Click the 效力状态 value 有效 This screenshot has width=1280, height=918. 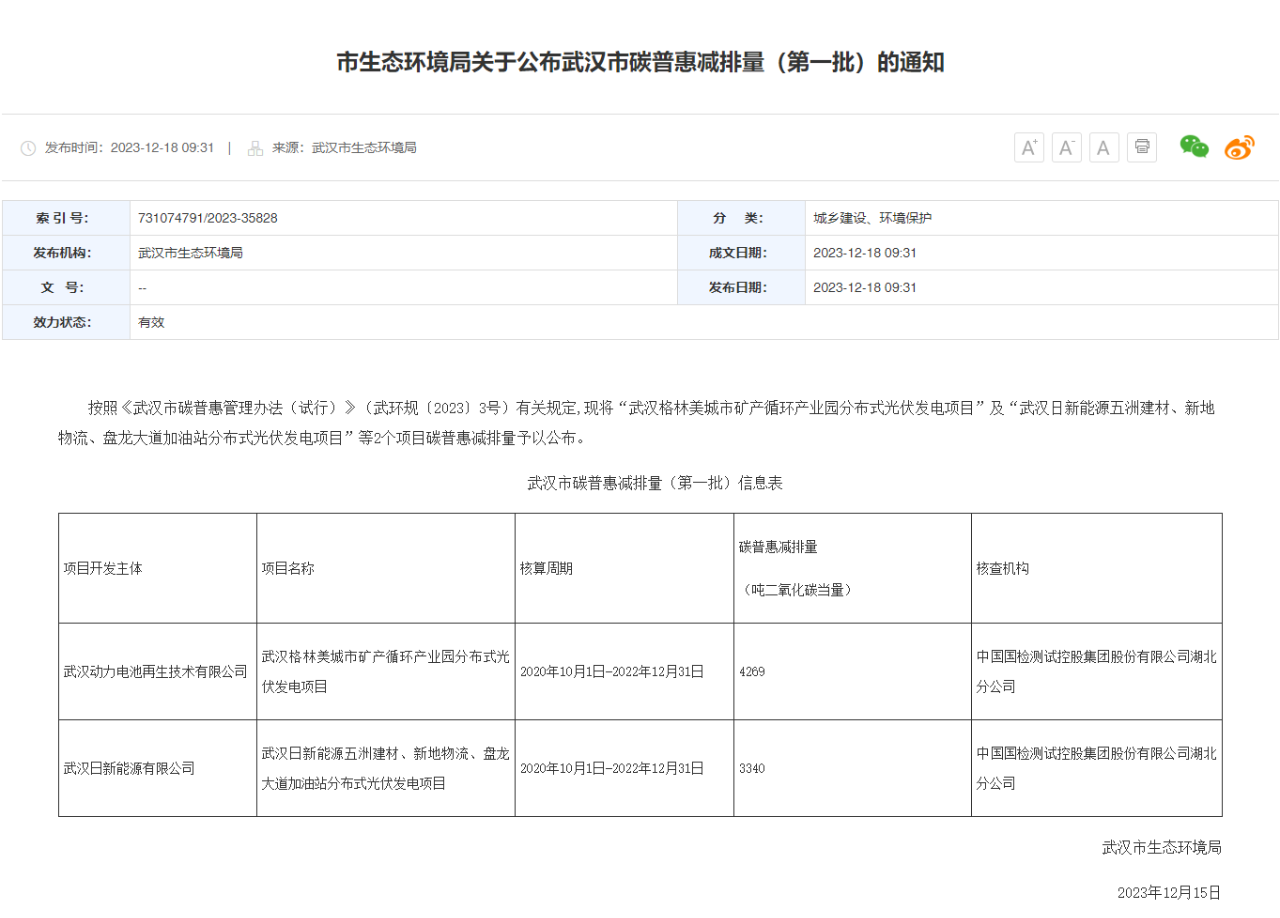[151, 322]
